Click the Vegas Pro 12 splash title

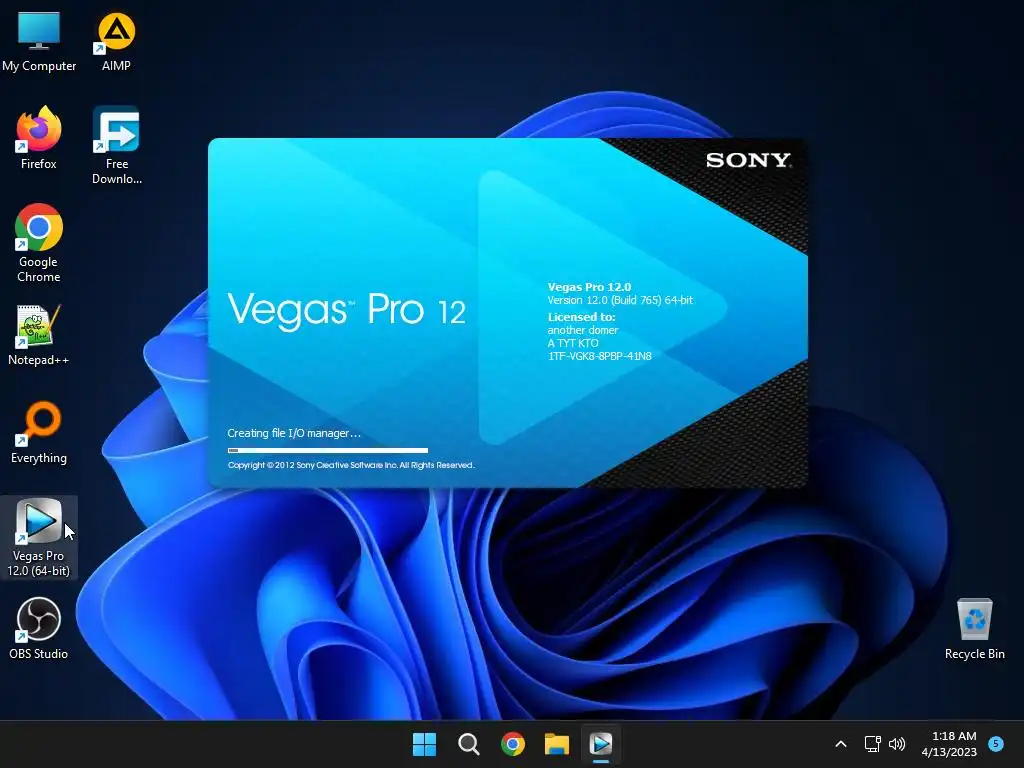pyautogui.click(x=346, y=310)
